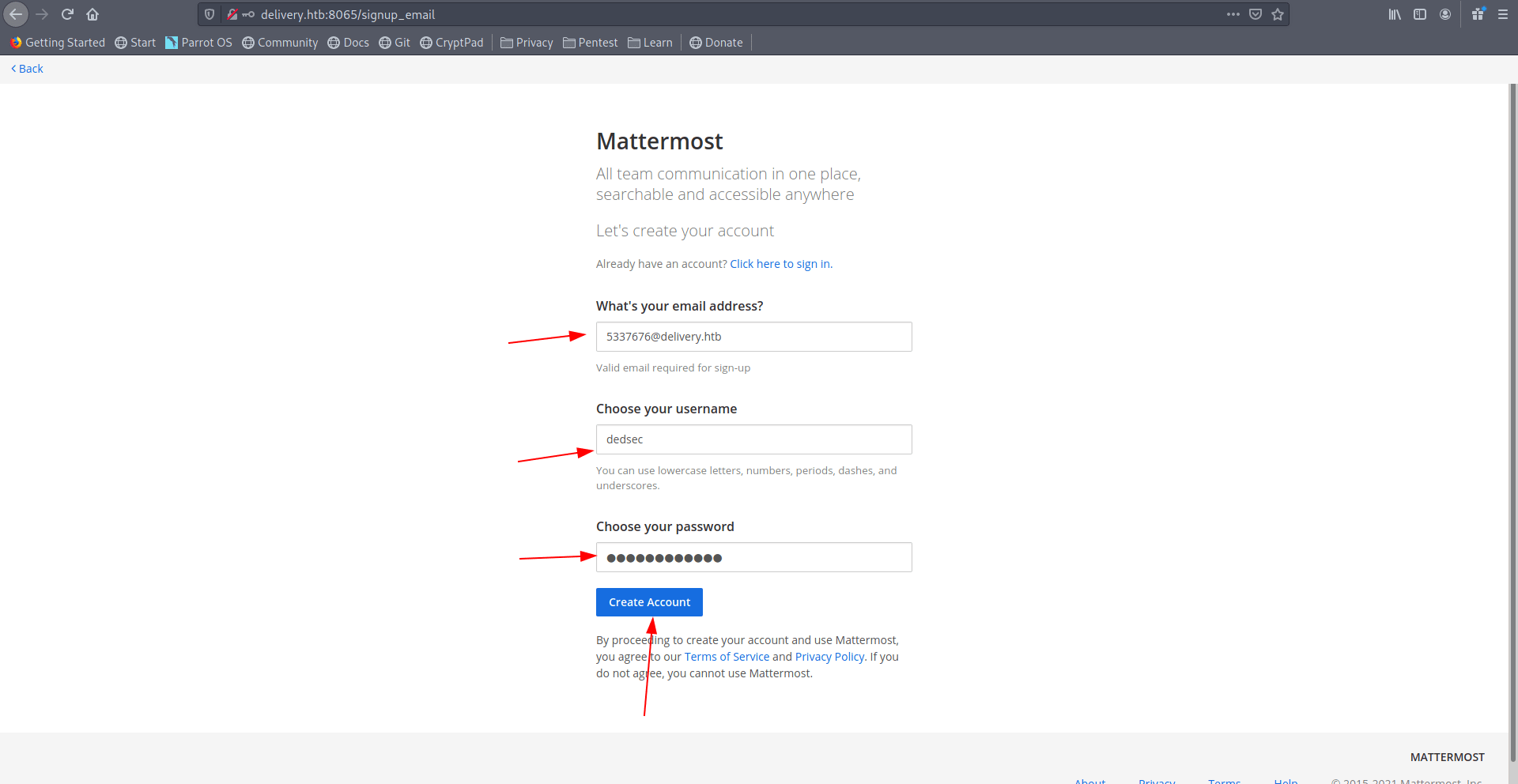
Task: Open the Community bookmark
Action: coord(280,43)
